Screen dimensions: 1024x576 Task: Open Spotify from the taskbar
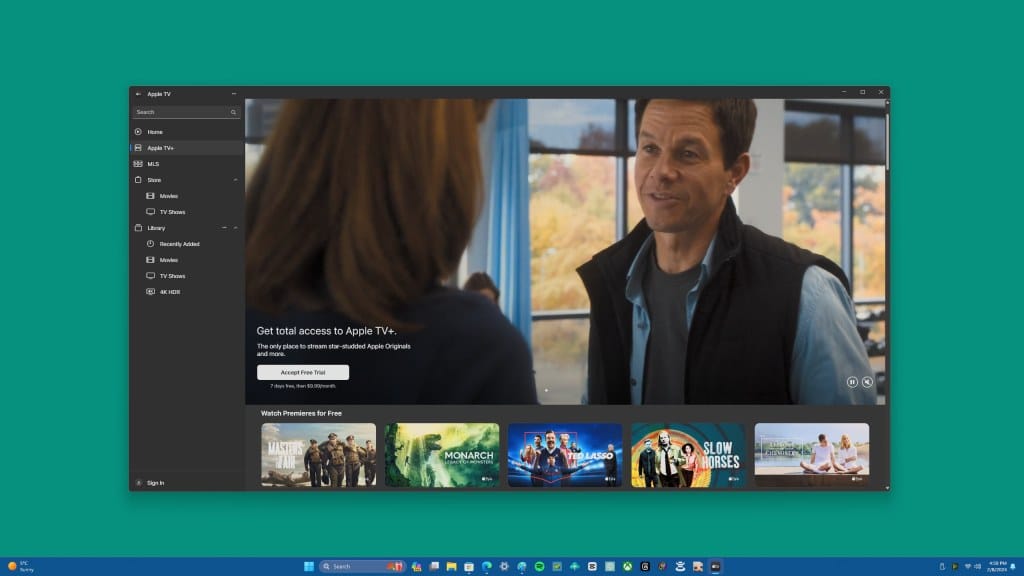pos(539,566)
